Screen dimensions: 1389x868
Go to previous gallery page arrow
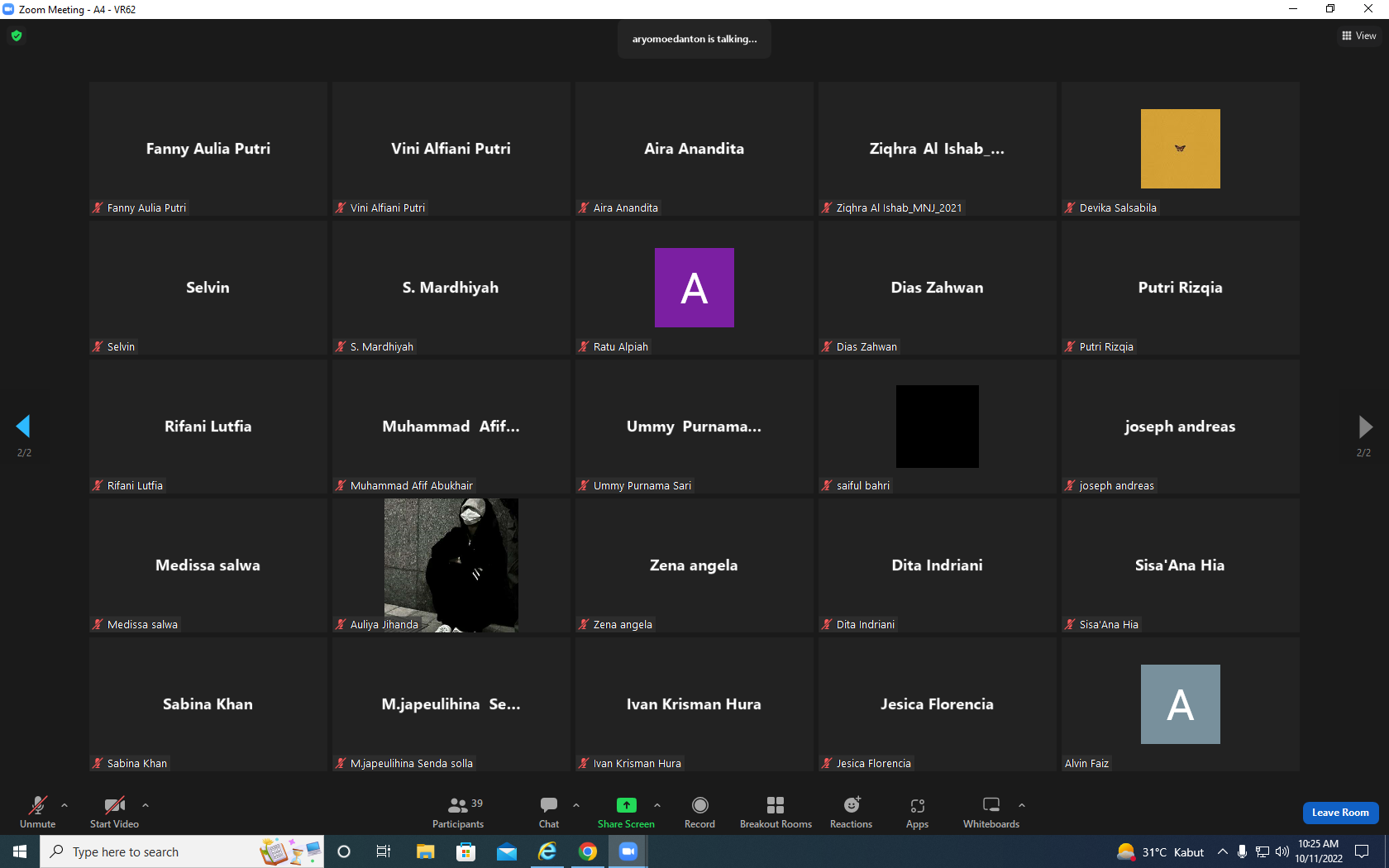23,427
